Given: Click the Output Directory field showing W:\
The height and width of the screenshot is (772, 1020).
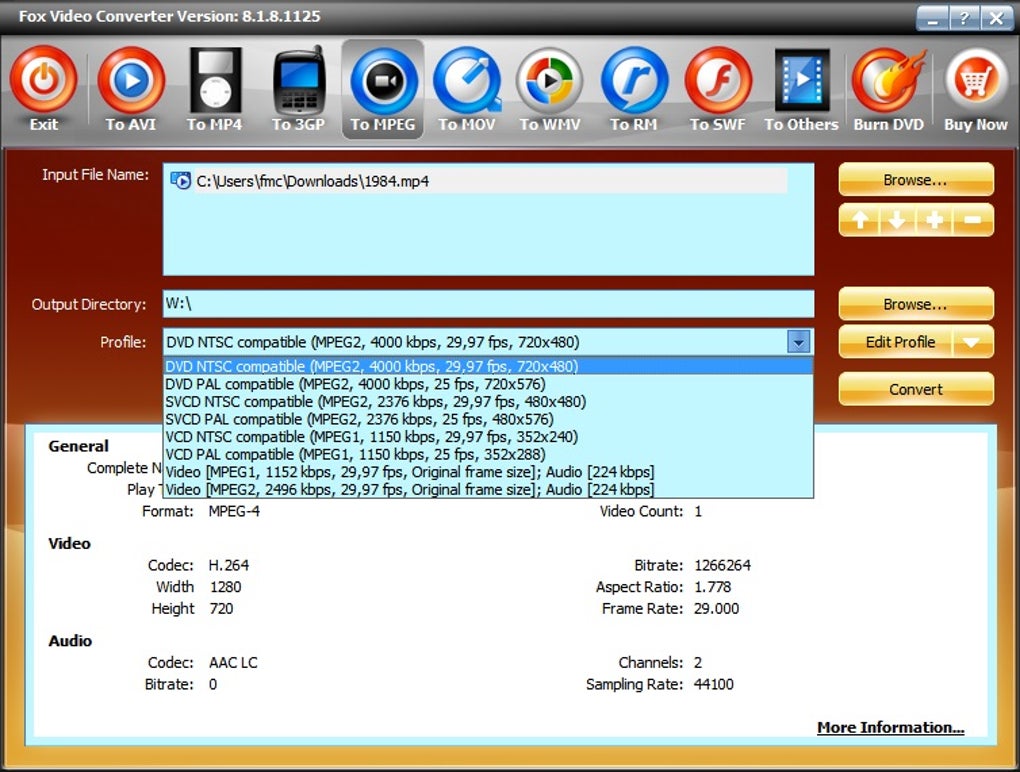Looking at the screenshot, I should click(488, 304).
